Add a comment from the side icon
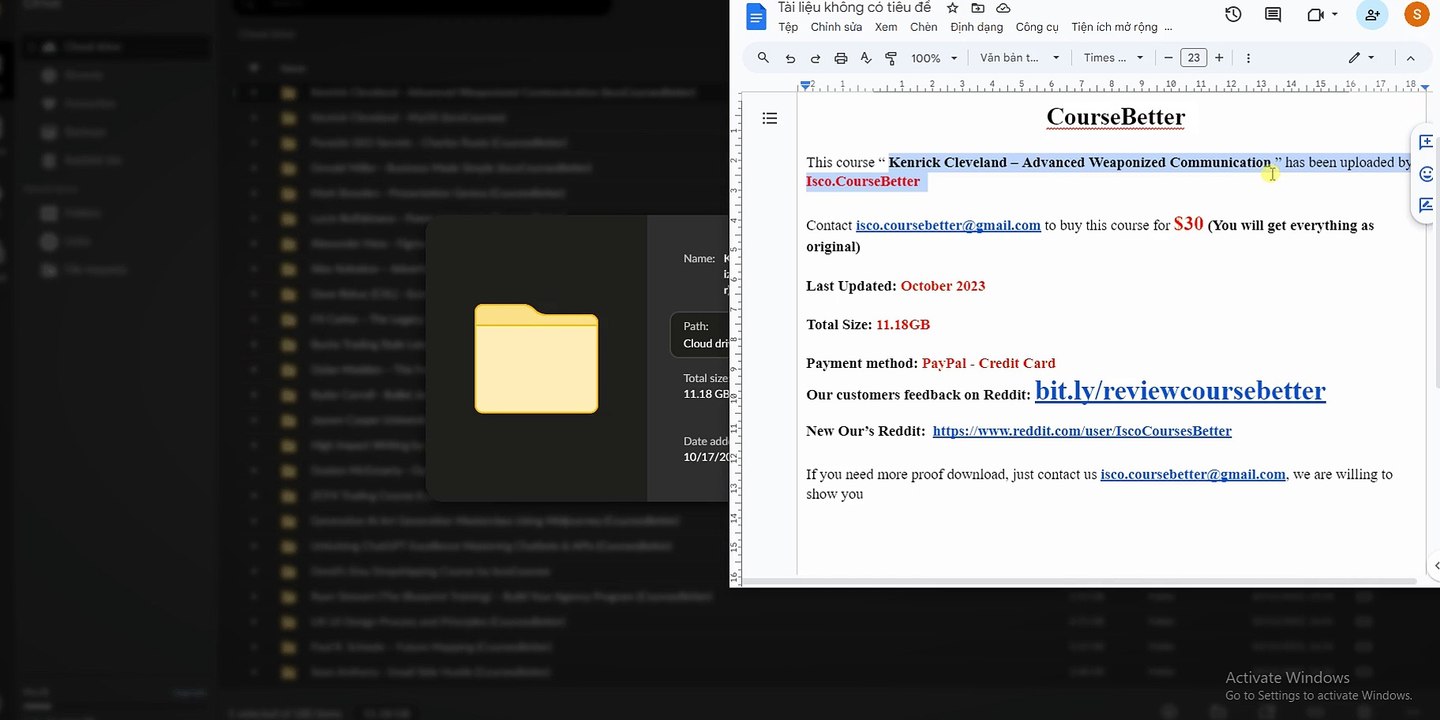Screen dimensions: 1440x720 tap(1427, 142)
